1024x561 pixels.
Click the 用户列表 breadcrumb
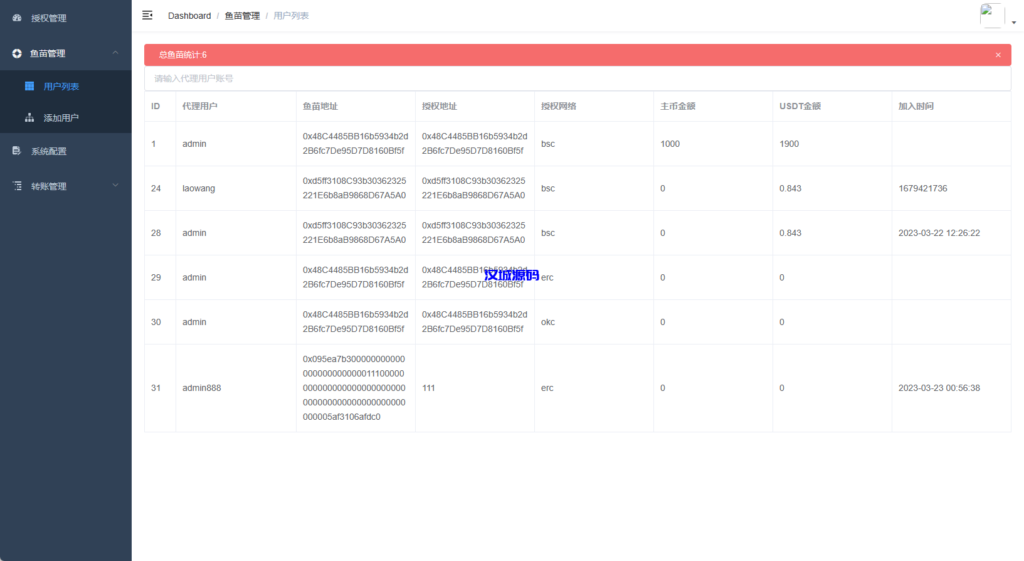tap(291, 16)
